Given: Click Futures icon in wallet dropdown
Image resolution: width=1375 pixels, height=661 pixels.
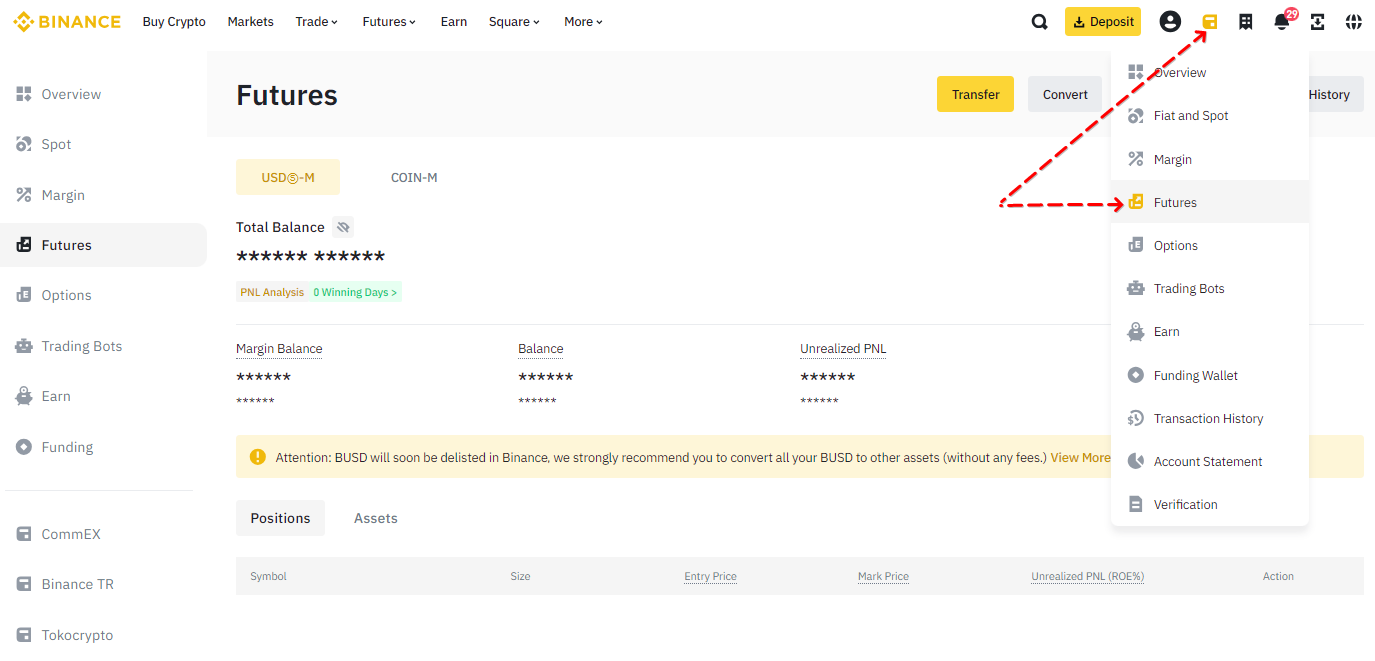Looking at the screenshot, I should tap(1135, 202).
